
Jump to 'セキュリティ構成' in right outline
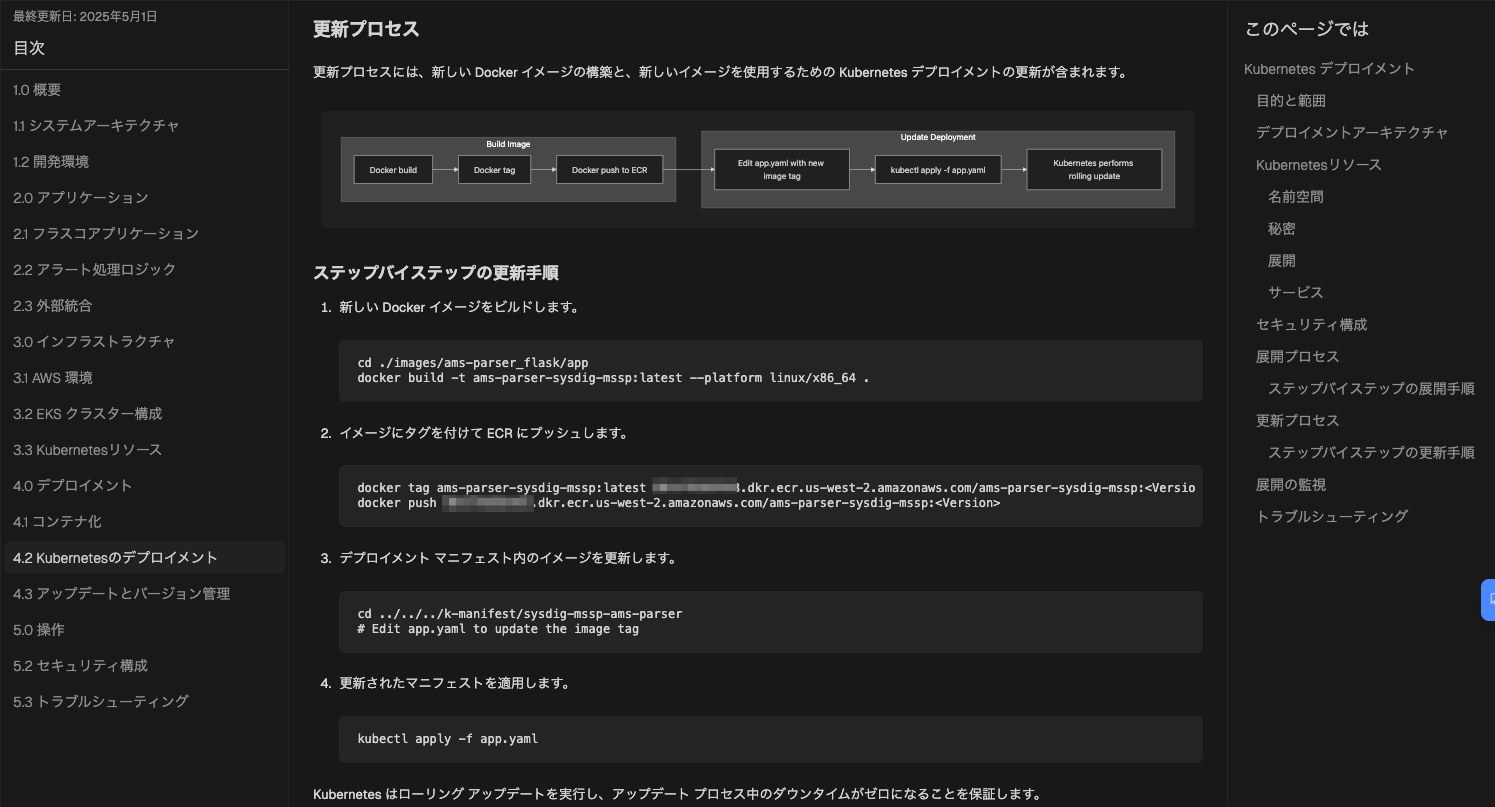1311,325
